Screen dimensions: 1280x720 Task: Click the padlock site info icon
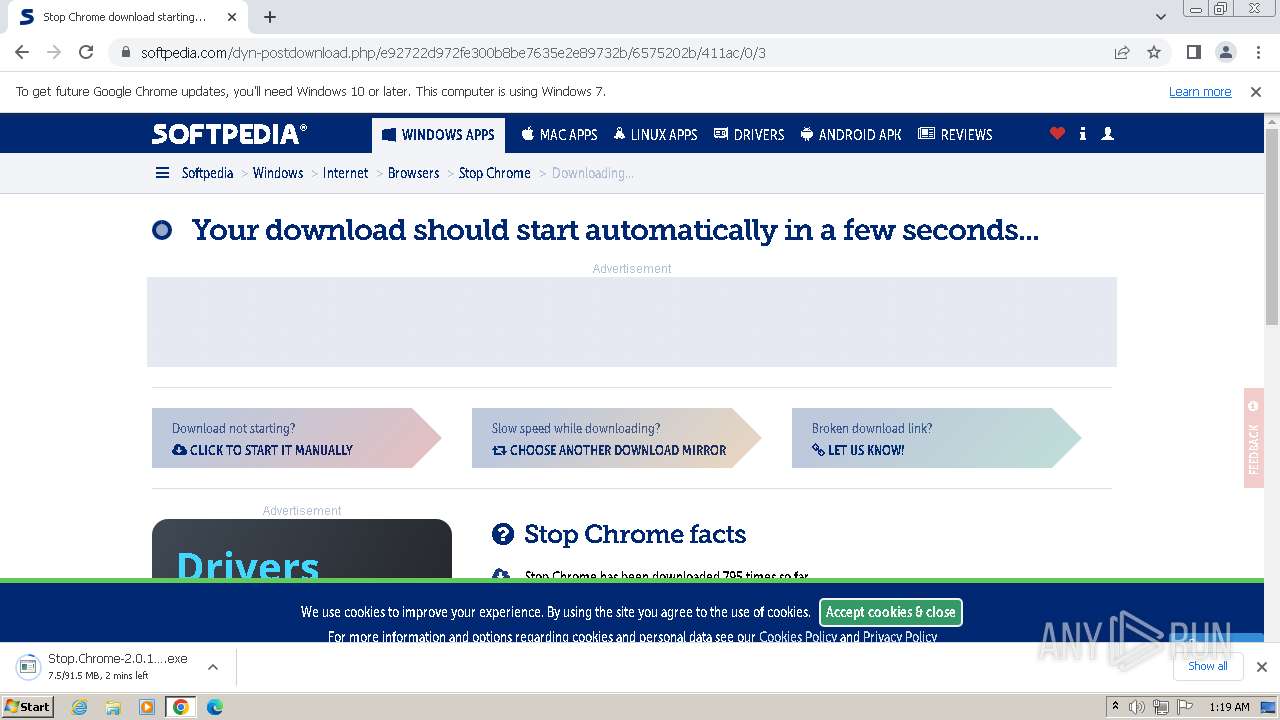click(x=126, y=52)
